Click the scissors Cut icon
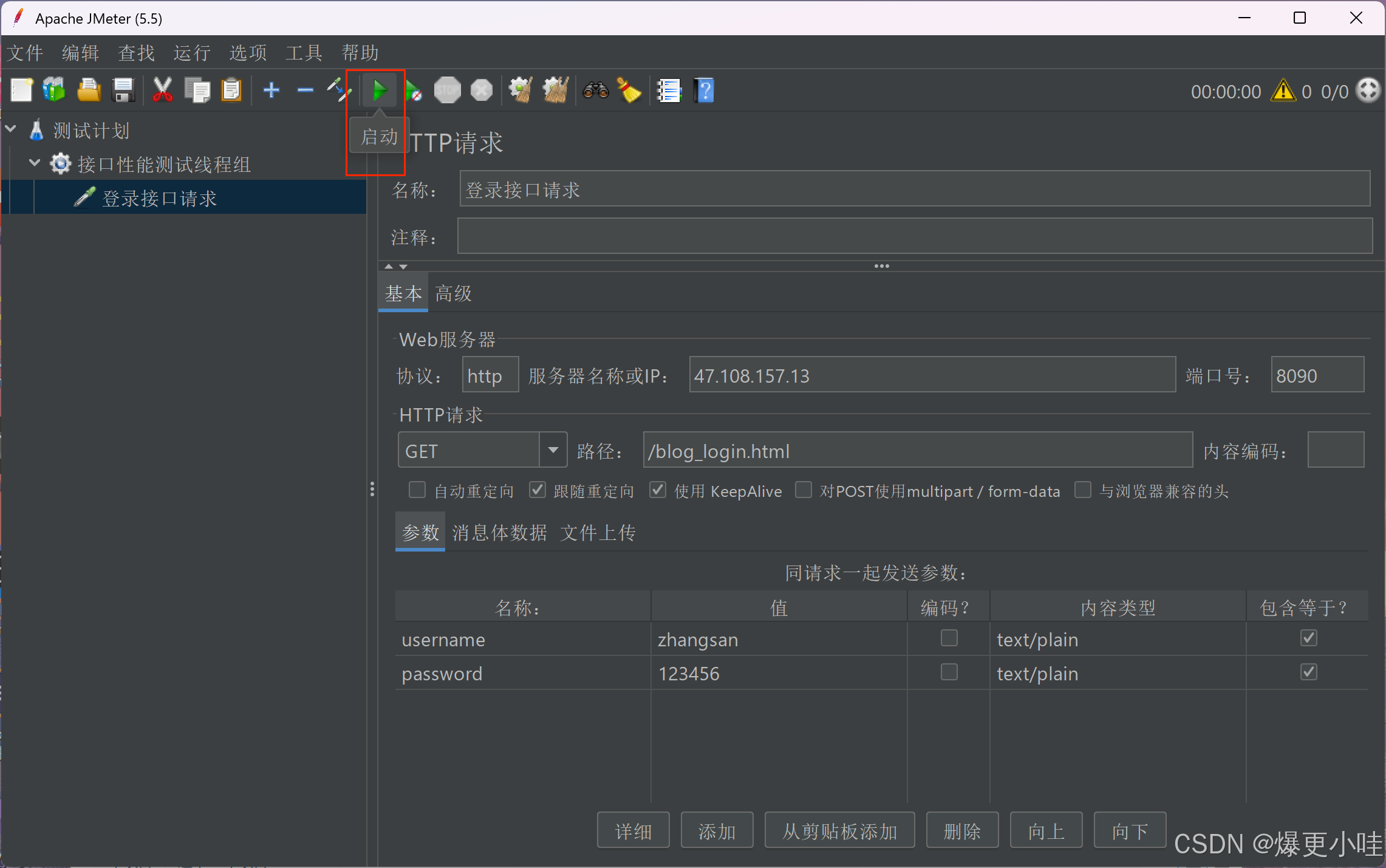The image size is (1386, 868). point(162,91)
